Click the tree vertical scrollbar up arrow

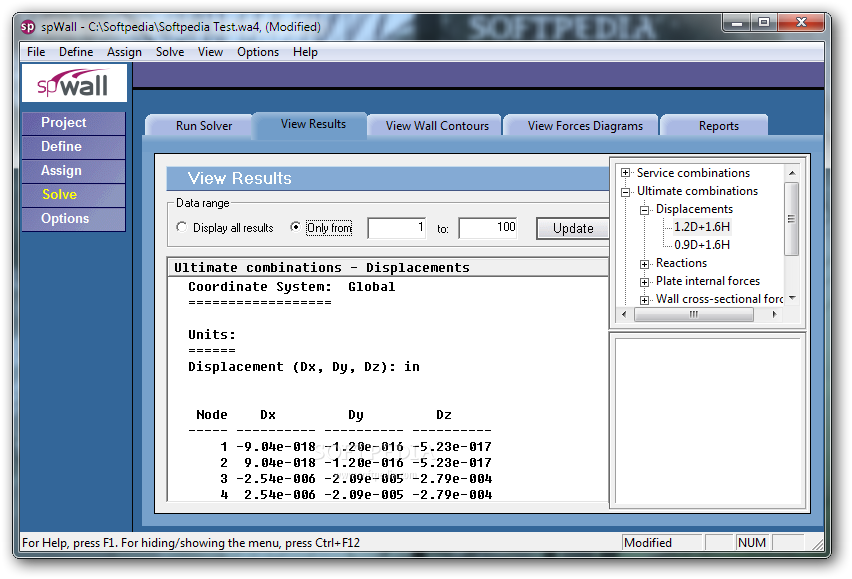click(x=792, y=173)
